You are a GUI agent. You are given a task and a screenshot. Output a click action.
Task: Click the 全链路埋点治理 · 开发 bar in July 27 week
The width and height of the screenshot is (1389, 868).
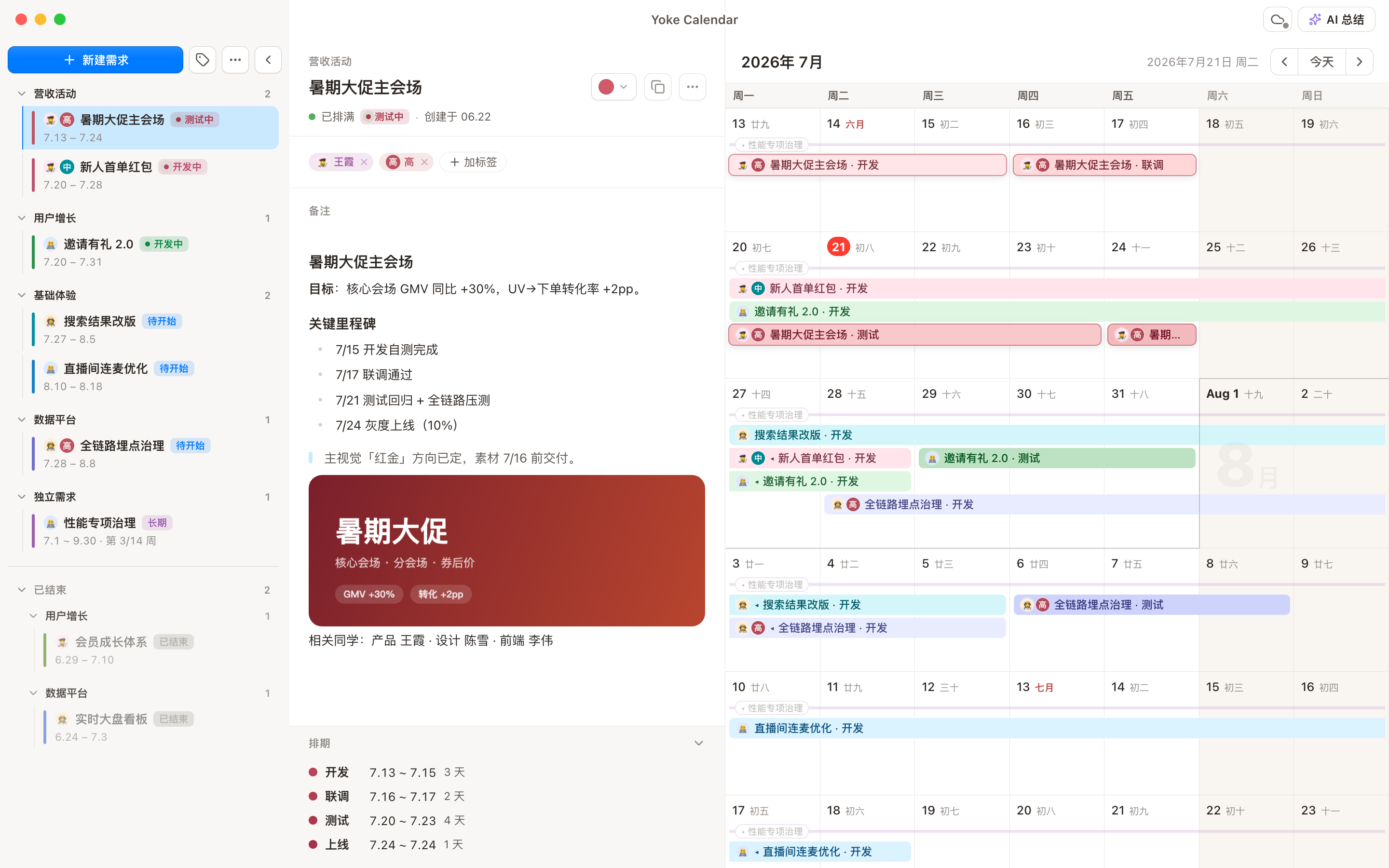point(1104,504)
